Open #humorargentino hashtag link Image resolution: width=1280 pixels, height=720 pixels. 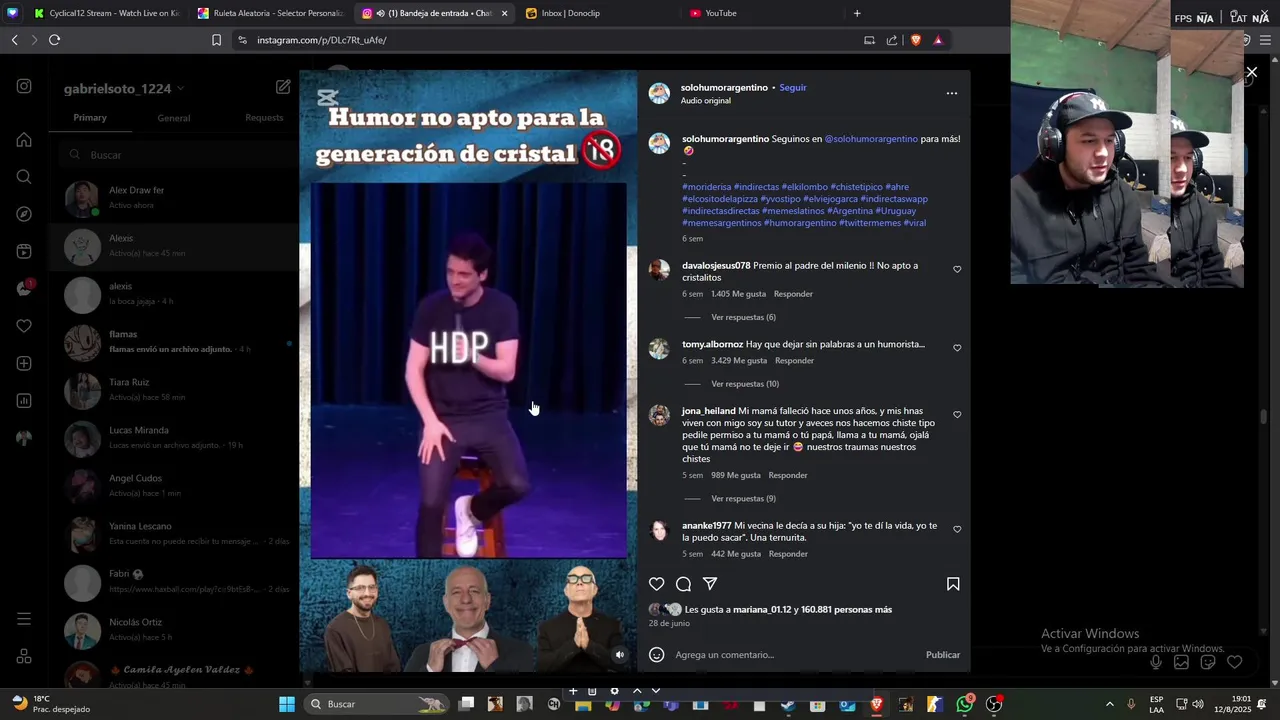pos(800,223)
